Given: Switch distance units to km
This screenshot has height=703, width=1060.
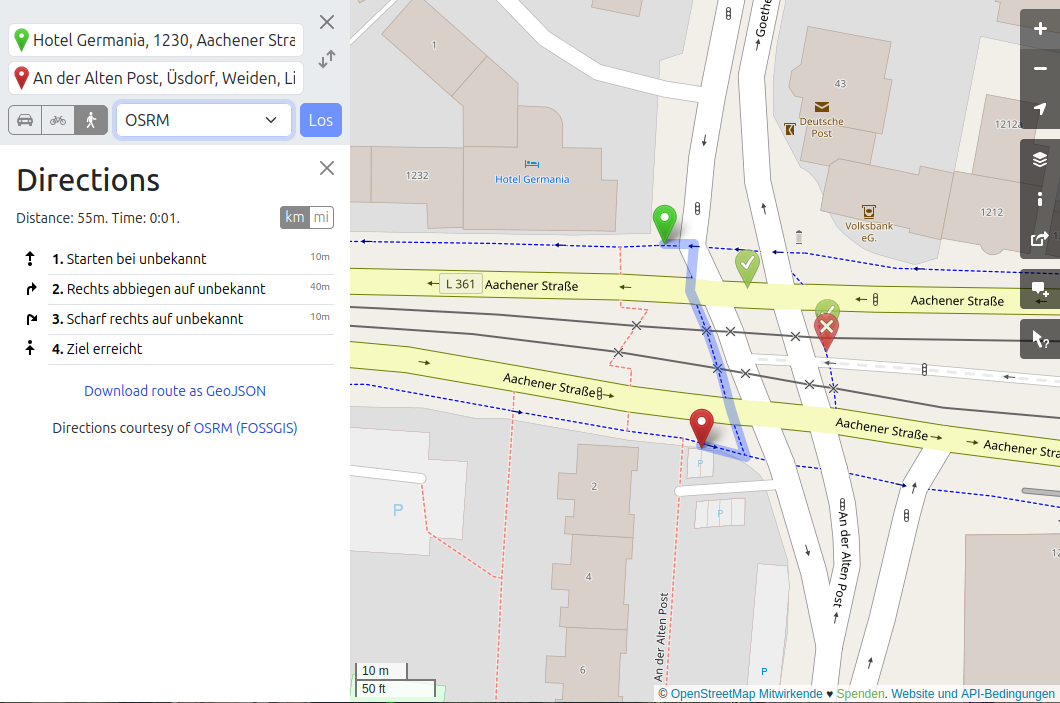Looking at the screenshot, I should (295, 218).
